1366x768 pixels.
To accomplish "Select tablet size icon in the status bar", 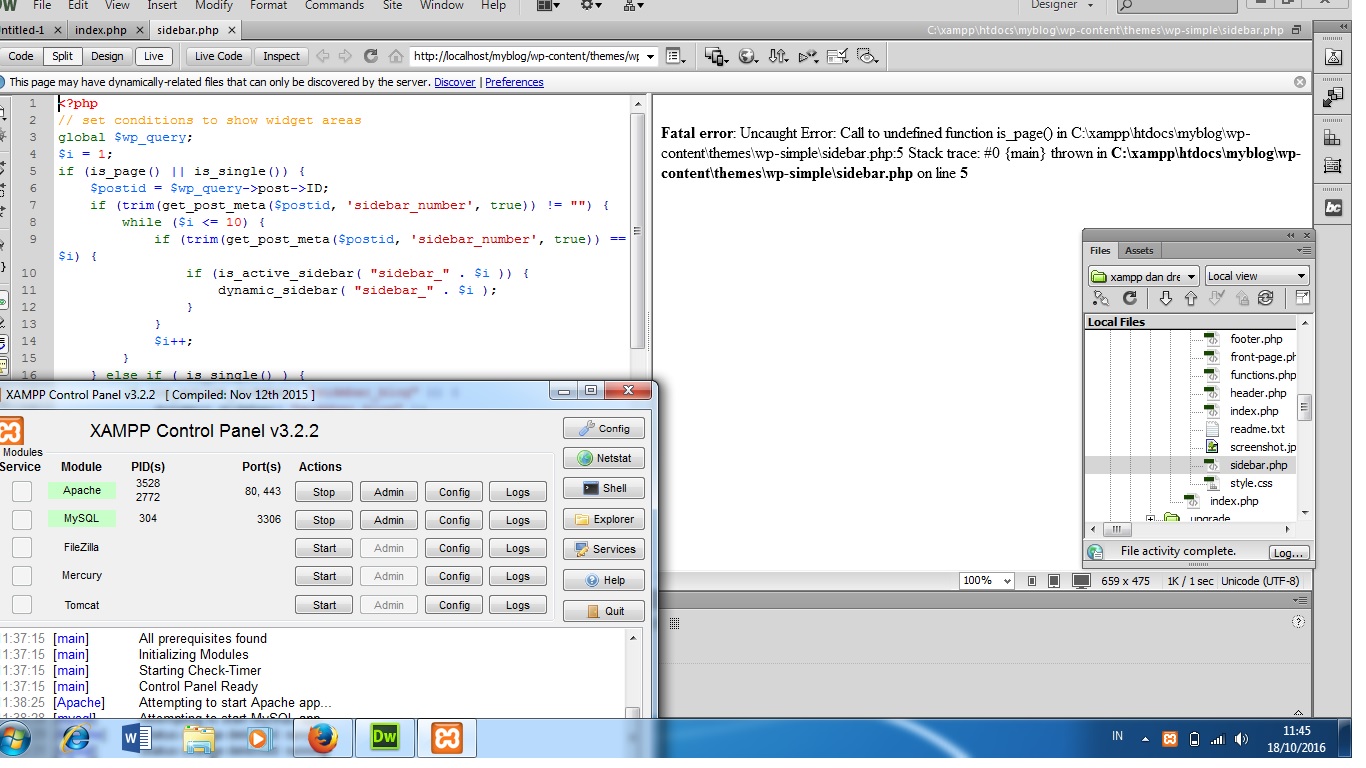I will (1054, 581).
